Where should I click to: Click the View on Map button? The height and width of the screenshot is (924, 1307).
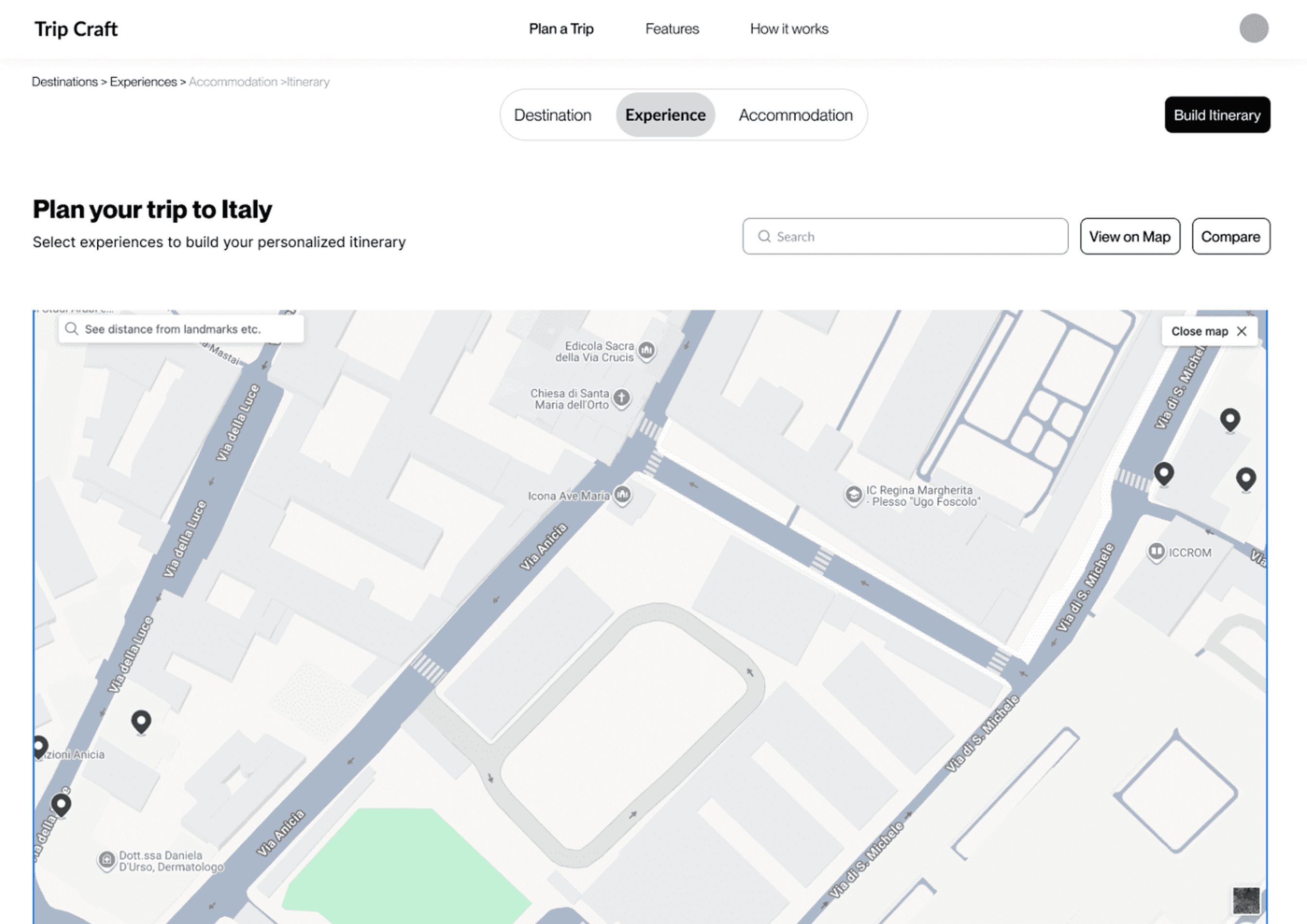coord(1130,237)
